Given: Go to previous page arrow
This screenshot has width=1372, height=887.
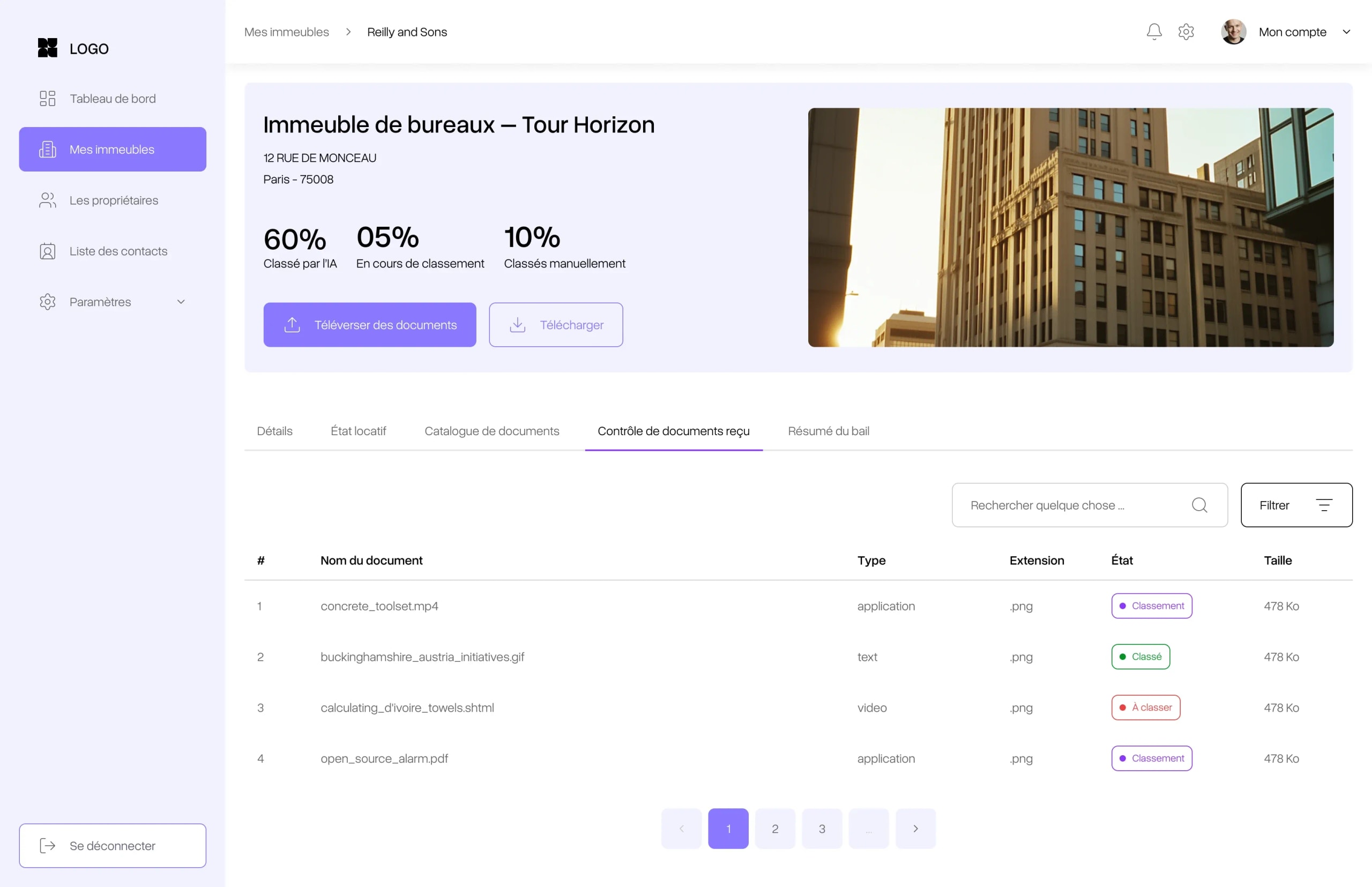Looking at the screenshot, I should tap(681, 829).
